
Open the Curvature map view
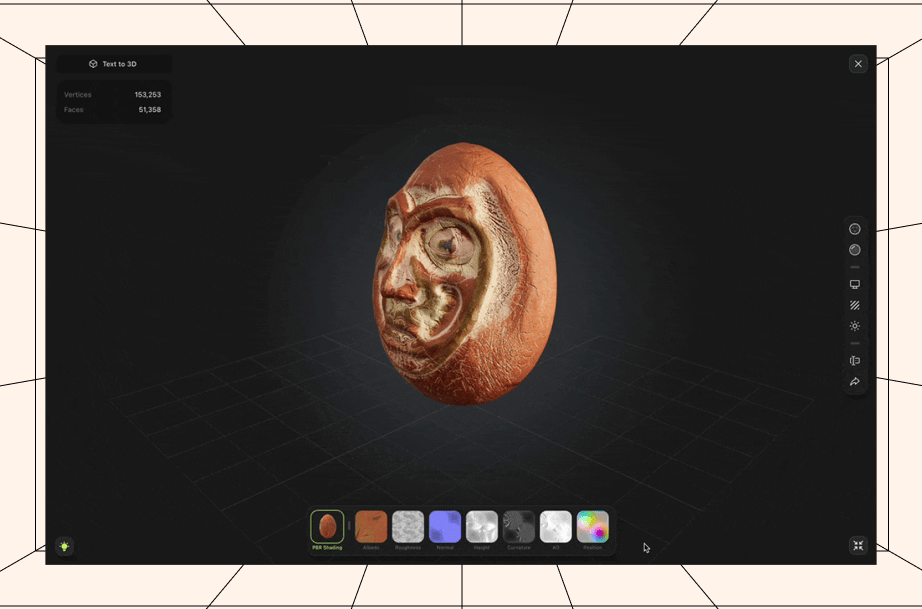point(519,527)
